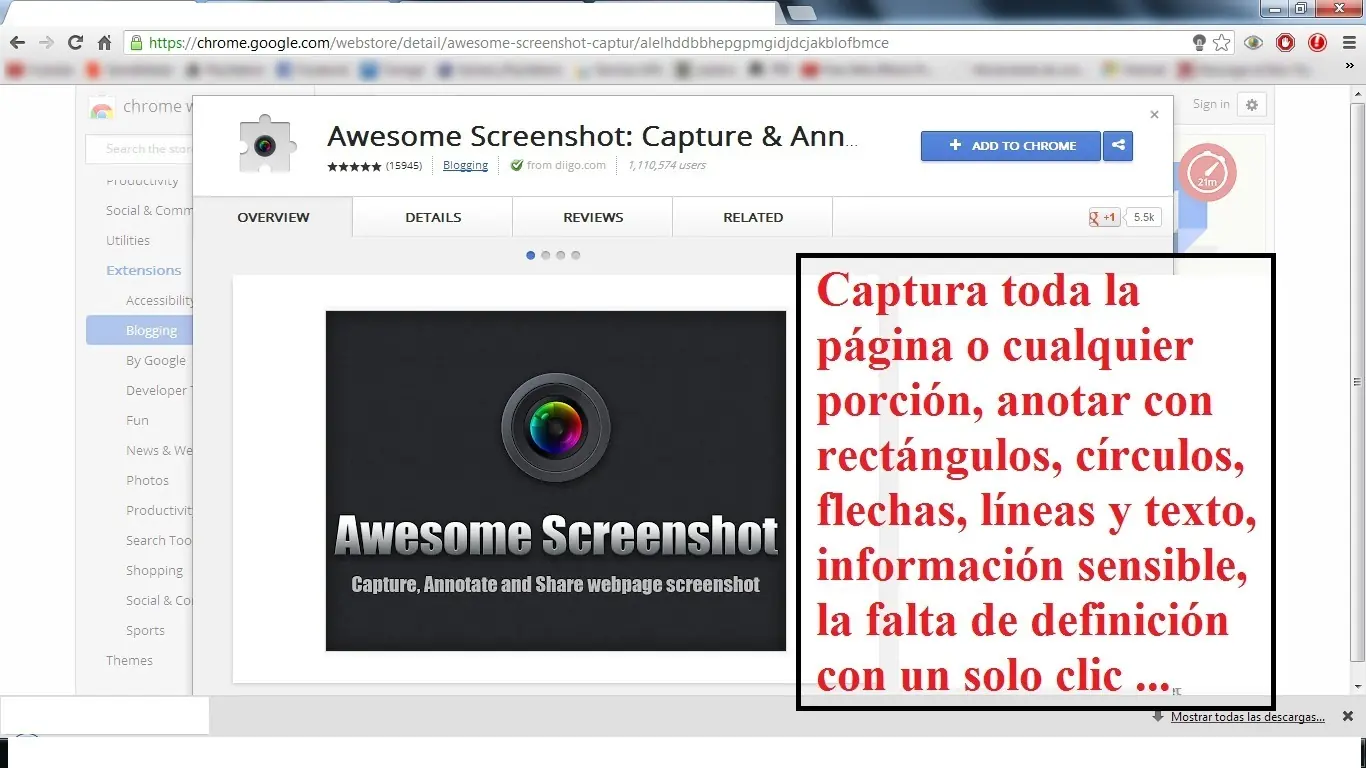Select Shopping category in the sidebar
1366x768 pixels.
click(154, 570)
